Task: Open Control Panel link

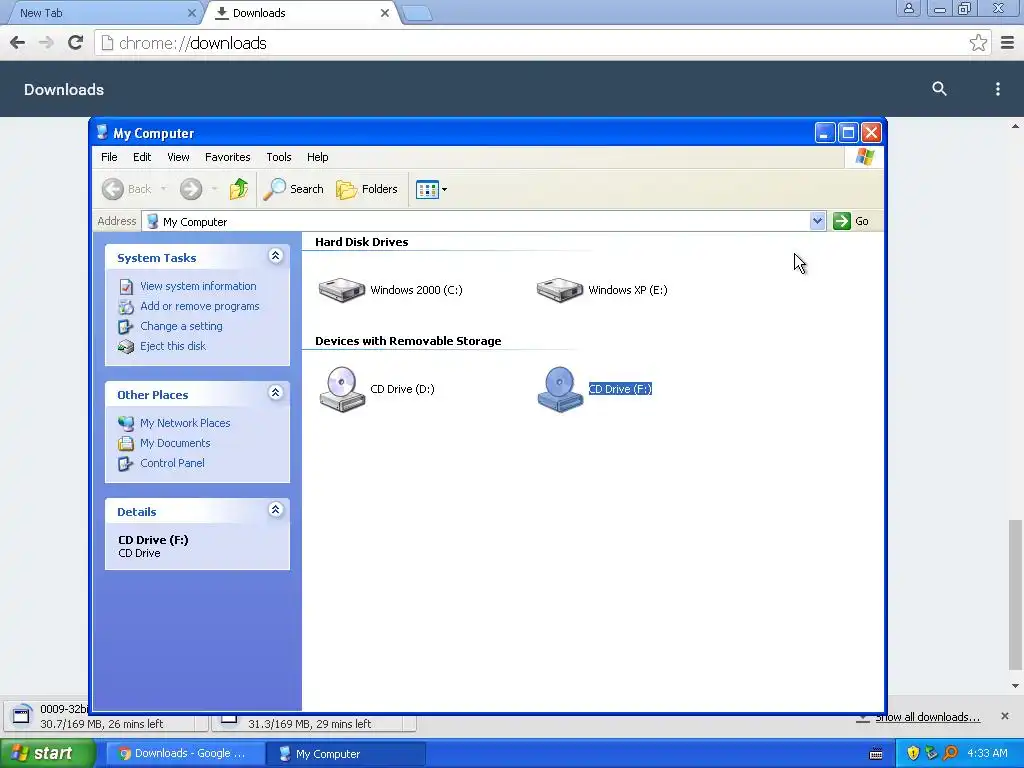Action: pos(172,463)
